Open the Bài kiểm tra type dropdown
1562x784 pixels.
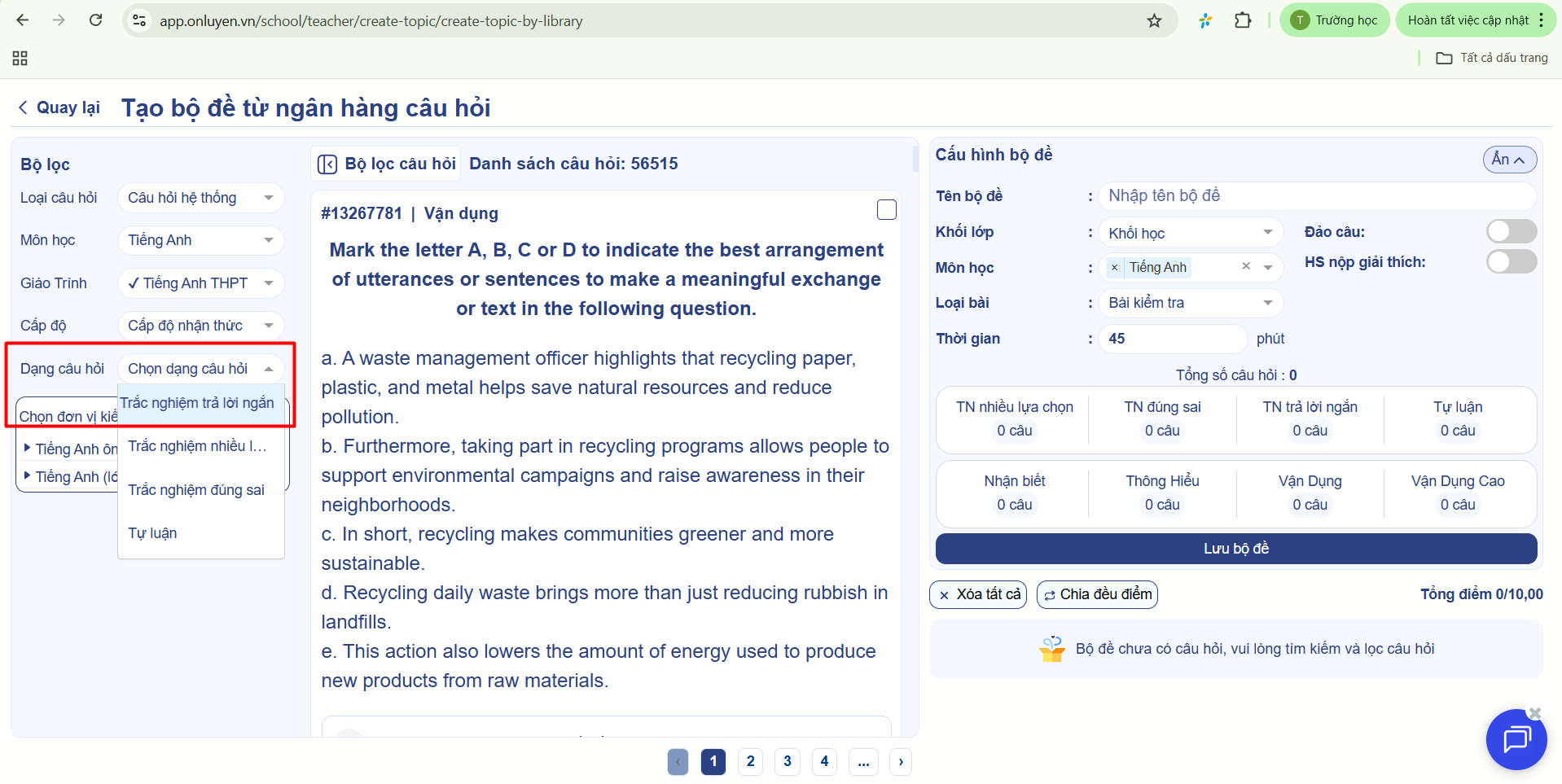[1190, 303]
